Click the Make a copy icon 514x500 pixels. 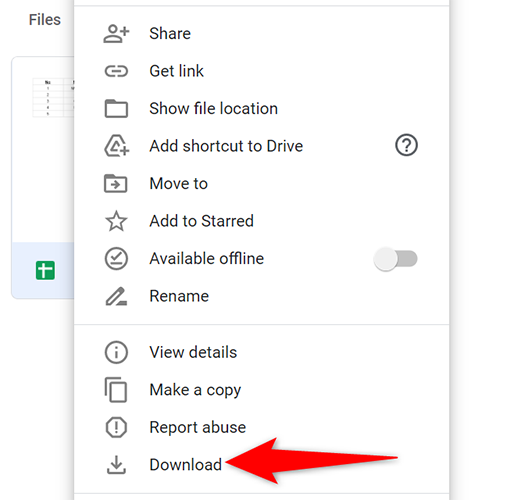click(x=116, y=390)
